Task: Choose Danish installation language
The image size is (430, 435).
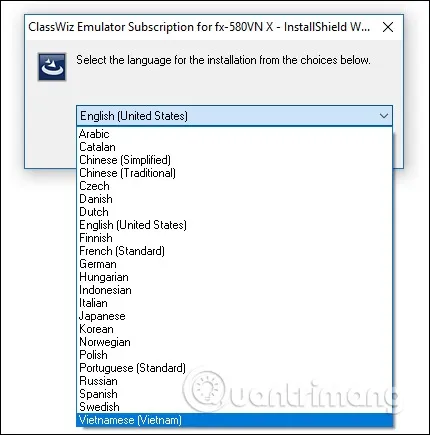Action: tap(234, 199)
